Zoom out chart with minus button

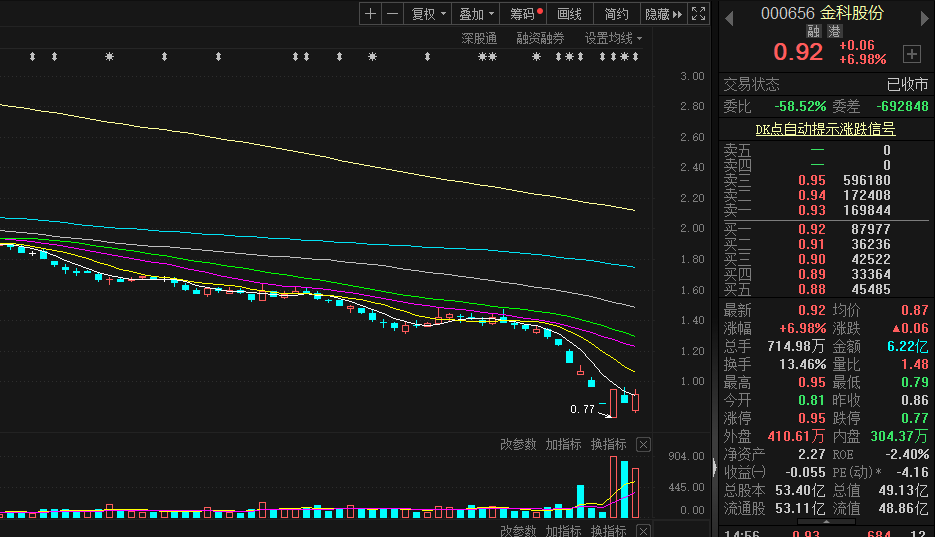pos(392,13)
